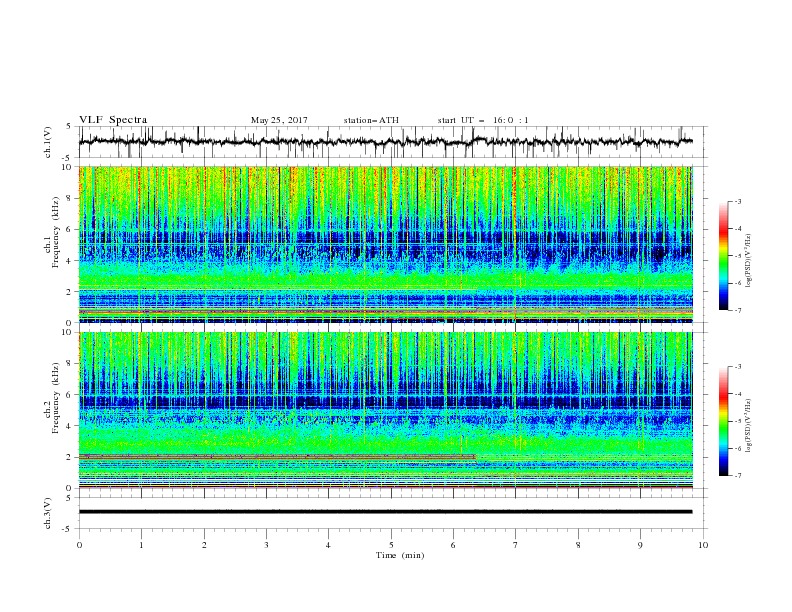This screenshot has width=792, height=612.
Task: Click the ch.1 colorbar next to the upper spectrogram
Action: point(723,256)
